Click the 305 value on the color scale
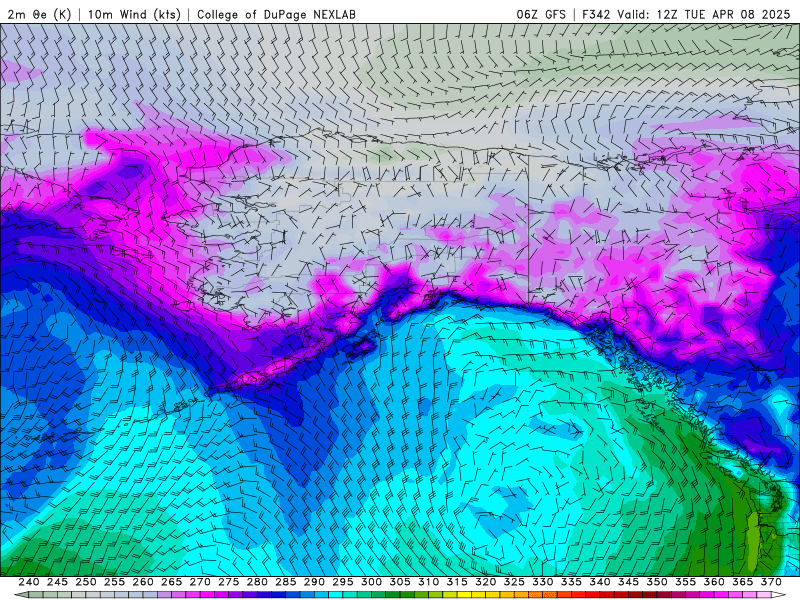Viewport: 800px width, 600px height. click(400, 582)
